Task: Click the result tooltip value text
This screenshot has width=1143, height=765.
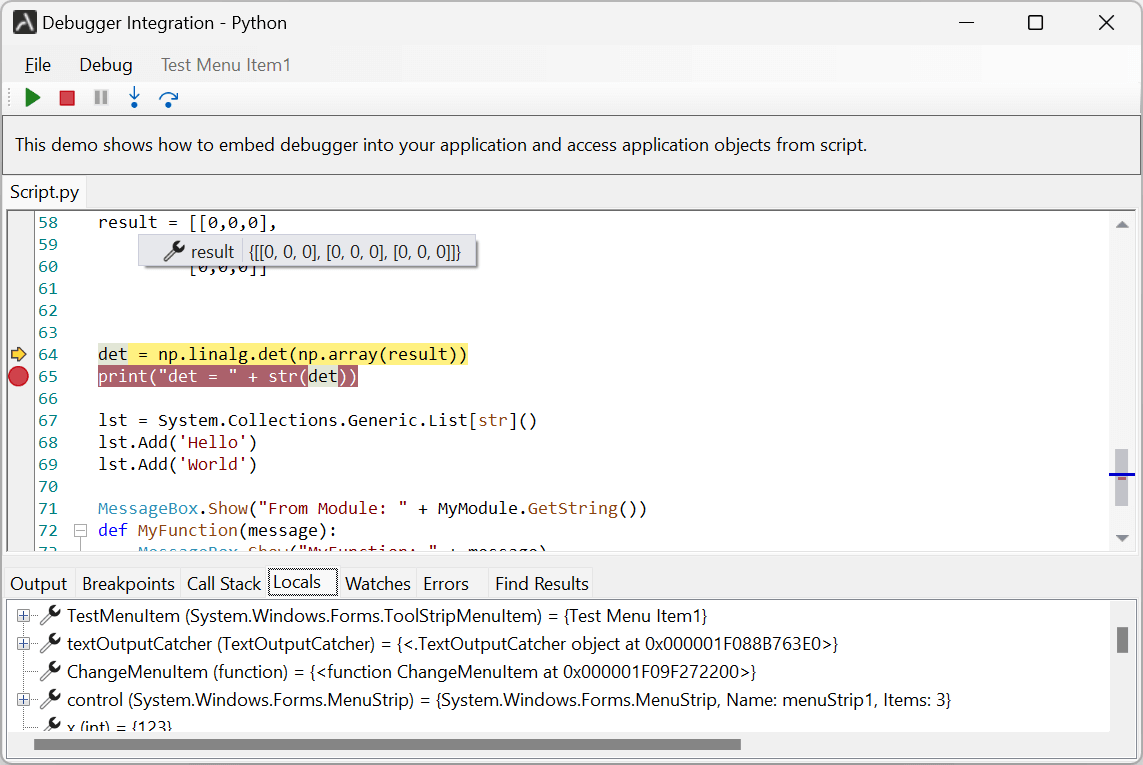Action: point(355,252)
